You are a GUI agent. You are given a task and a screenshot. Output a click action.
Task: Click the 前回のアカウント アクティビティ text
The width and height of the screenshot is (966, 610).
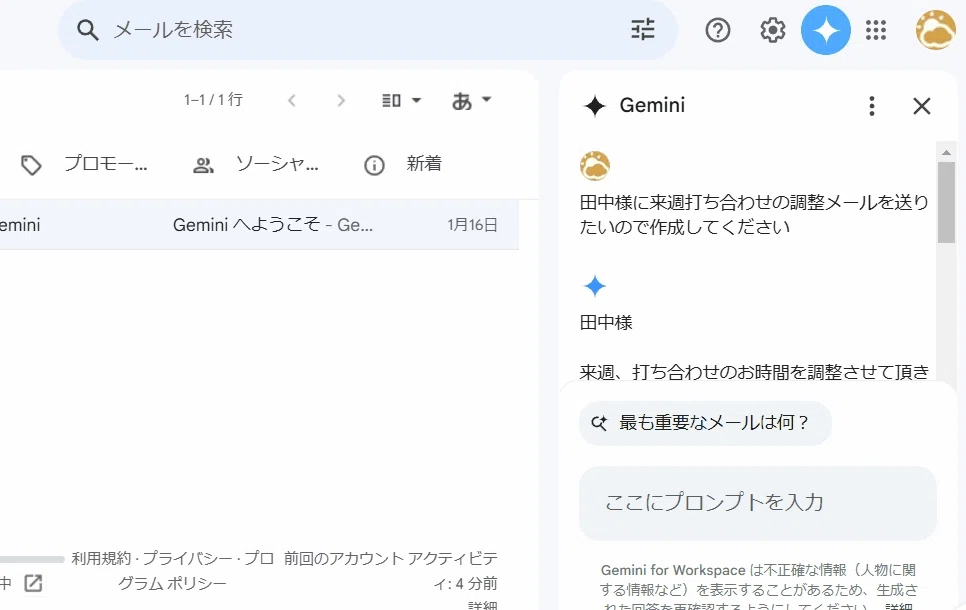391,571
